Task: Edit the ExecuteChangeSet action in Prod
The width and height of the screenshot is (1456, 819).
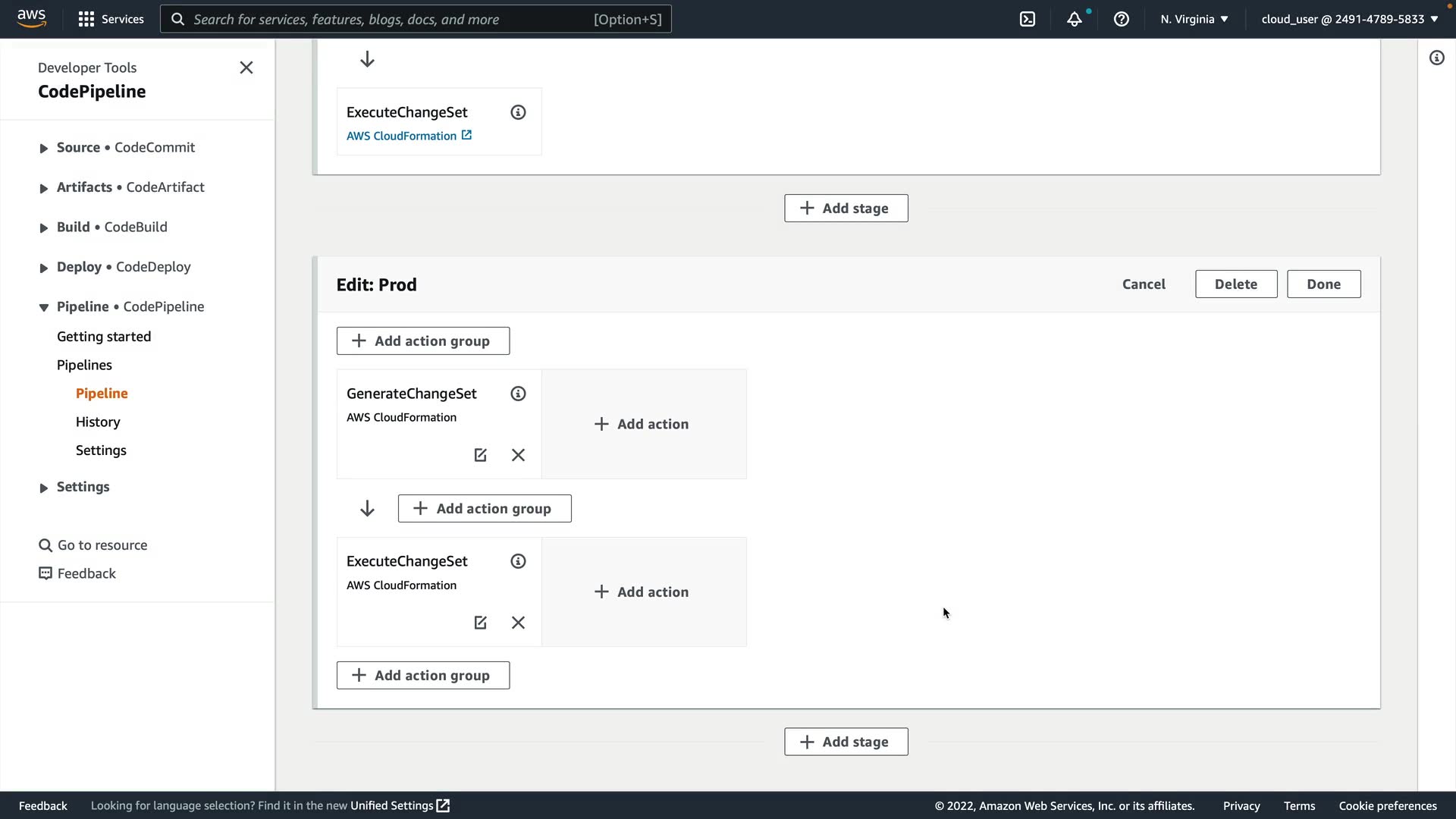Action: pyautogui.click(x=480, y=623)
